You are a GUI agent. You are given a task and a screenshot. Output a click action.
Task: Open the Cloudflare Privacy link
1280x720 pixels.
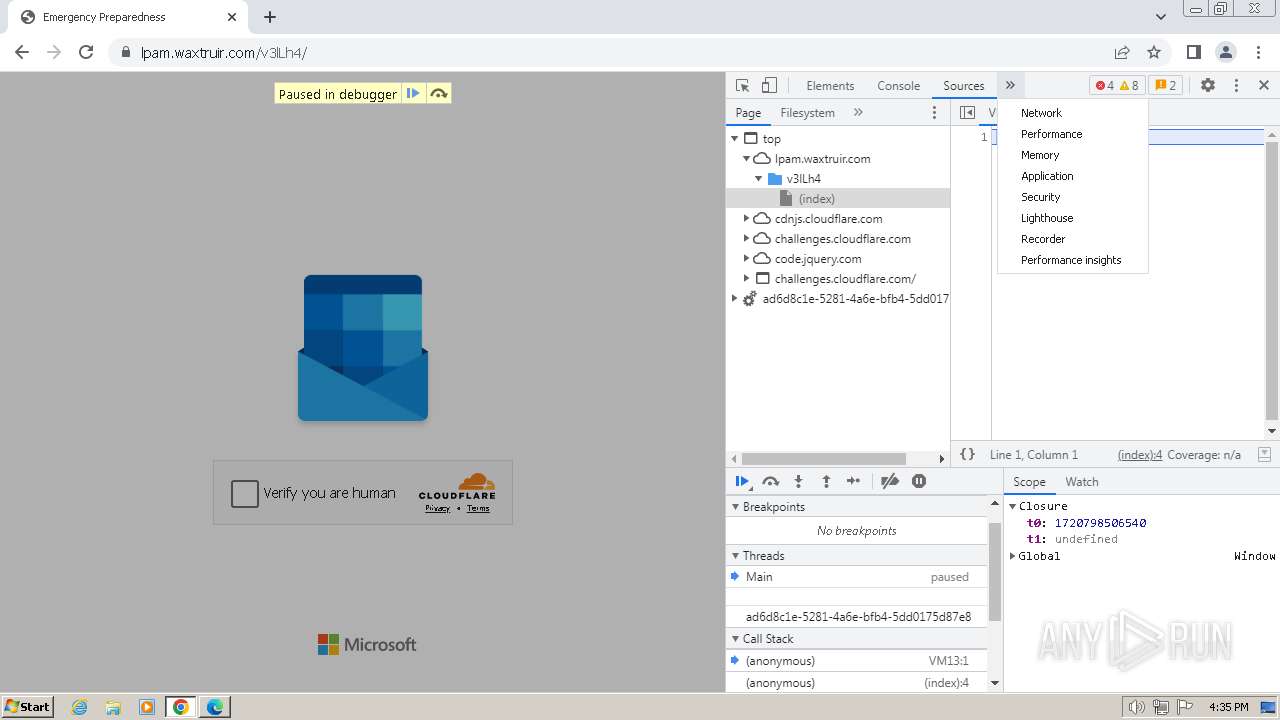coord(438,508)
